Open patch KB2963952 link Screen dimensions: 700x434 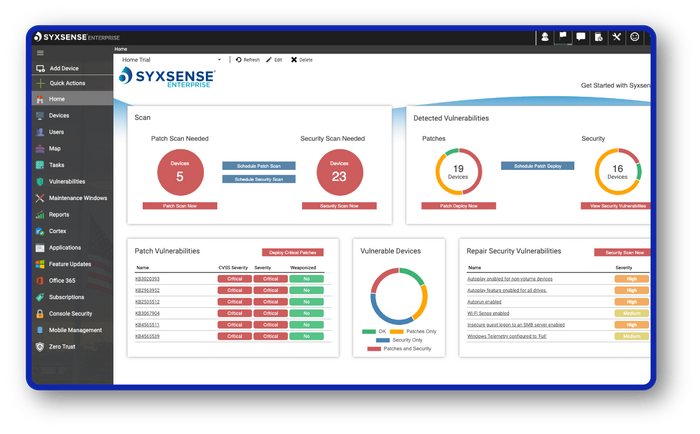[147, 291]
